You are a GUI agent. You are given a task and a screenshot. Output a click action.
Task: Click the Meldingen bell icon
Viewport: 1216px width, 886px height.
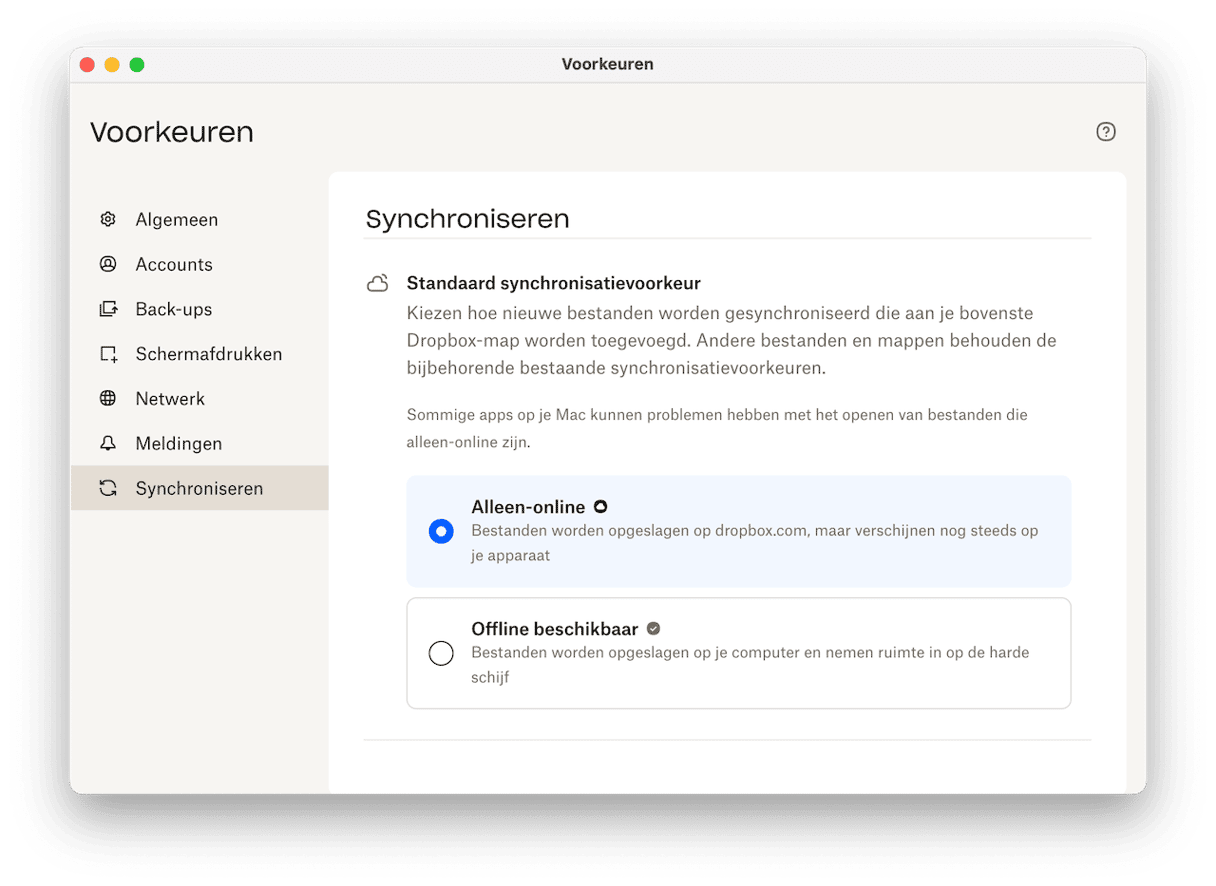tap(108, 443)
